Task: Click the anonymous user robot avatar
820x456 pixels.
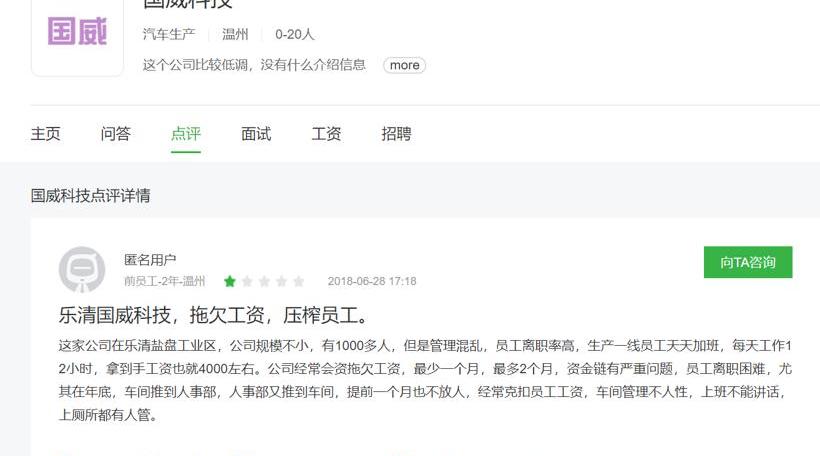Action: point(82,270)
